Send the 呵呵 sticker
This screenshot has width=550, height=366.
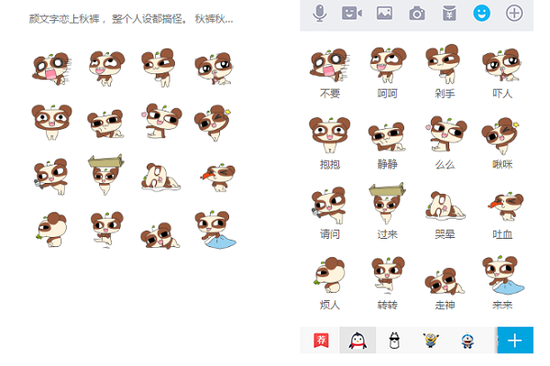388,65
